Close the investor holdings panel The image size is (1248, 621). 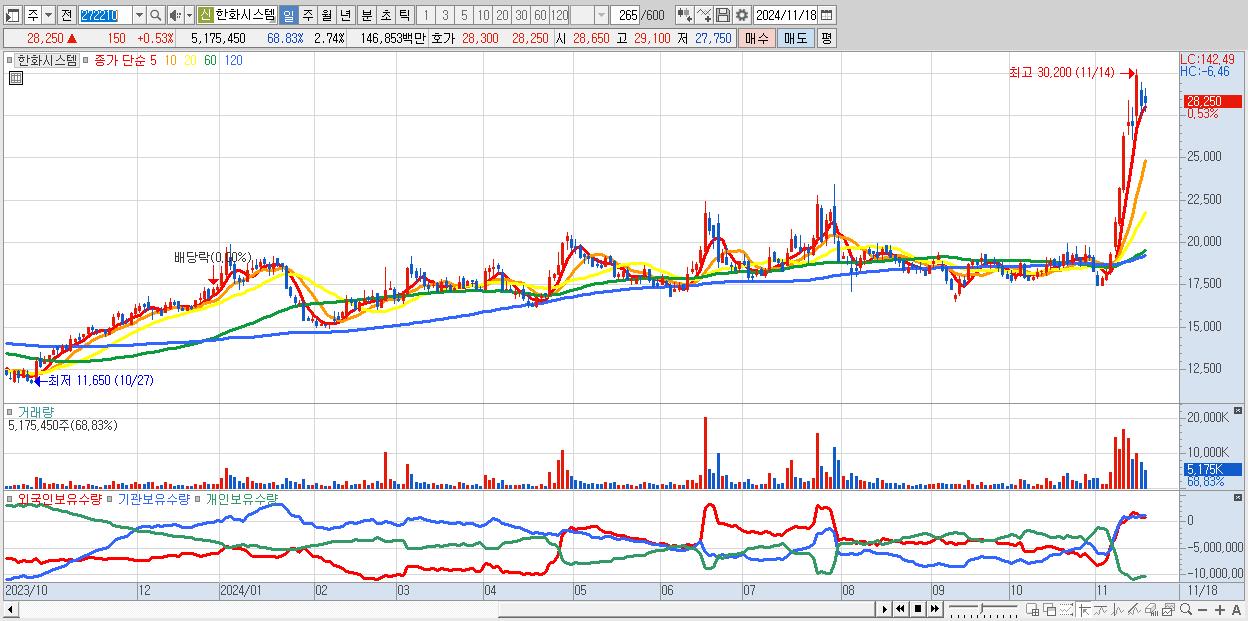click(x=1238, y=497)
